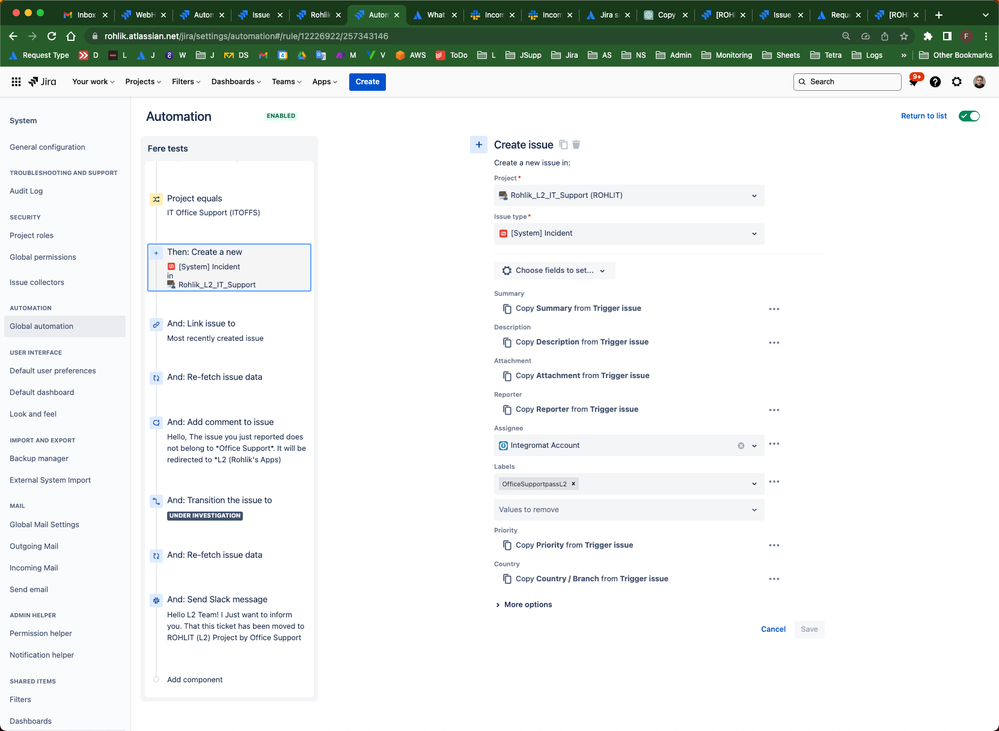Select Add comment to issue step
The width and height of the screenshot is (999, 731).
pos(229,440)
